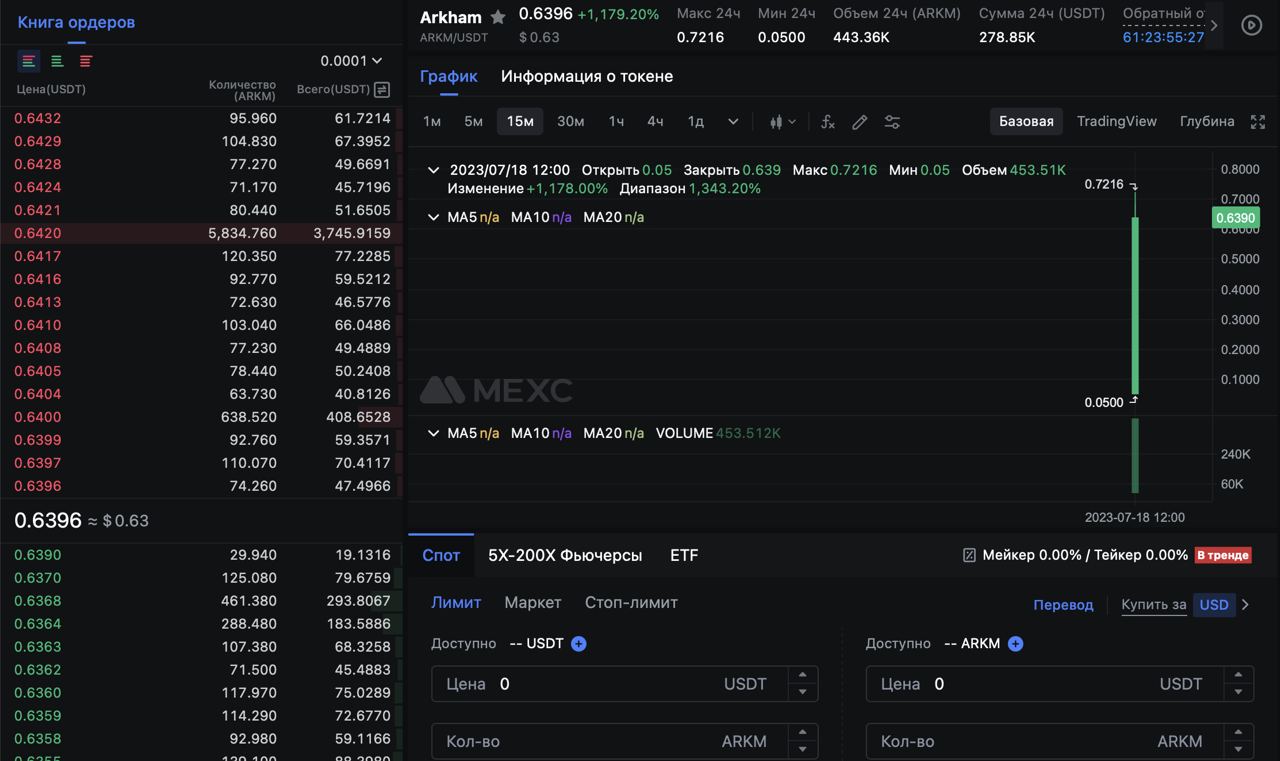The image size is (1280, 761).
Task: Click bid price 0.6390 row
Action: (201, 555)
